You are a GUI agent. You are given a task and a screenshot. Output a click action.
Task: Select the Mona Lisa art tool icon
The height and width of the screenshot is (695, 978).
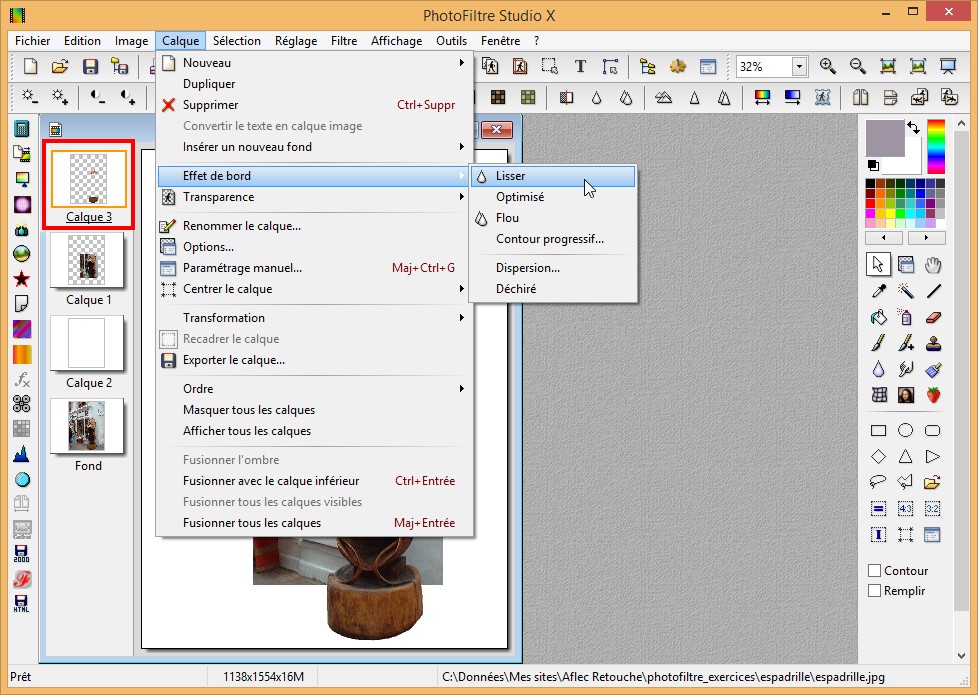click(906, 395)
